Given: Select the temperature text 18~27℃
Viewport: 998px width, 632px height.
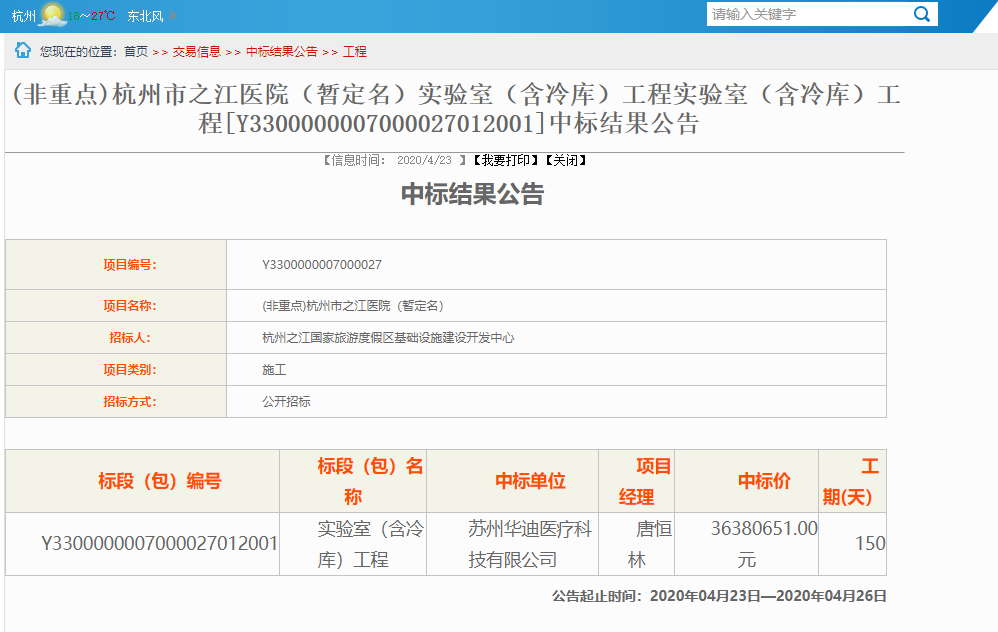Looking at the screenshot, I should (92, 16).
